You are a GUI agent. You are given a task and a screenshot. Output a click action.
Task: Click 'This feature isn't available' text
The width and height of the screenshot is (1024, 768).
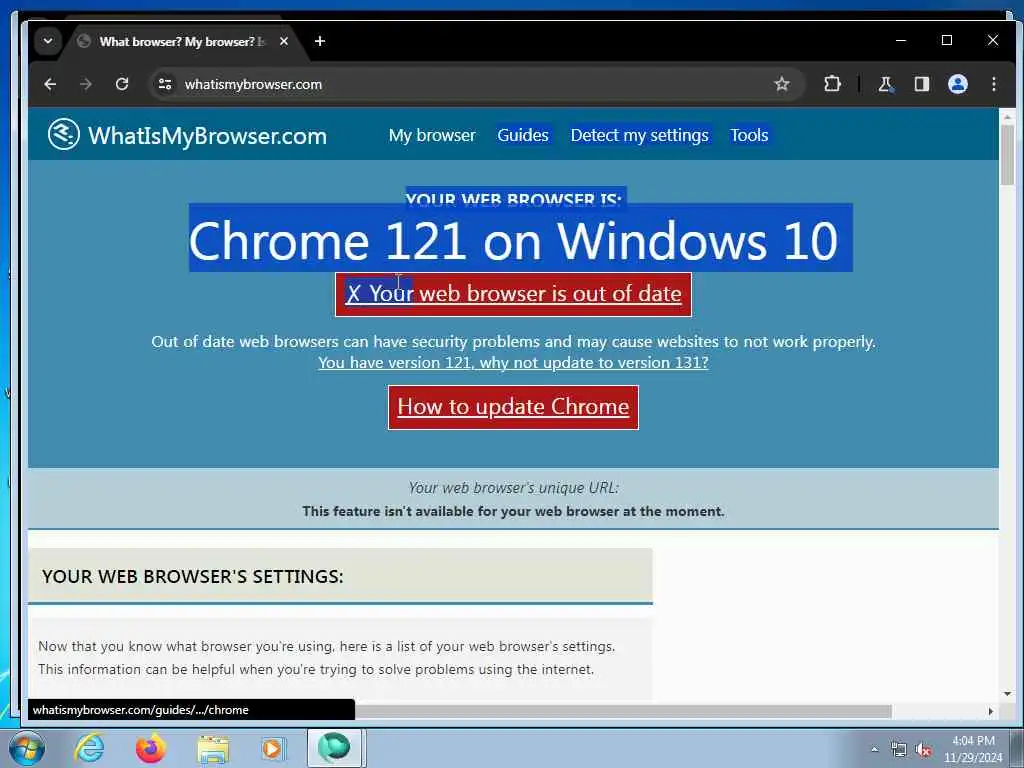[513, 511]
